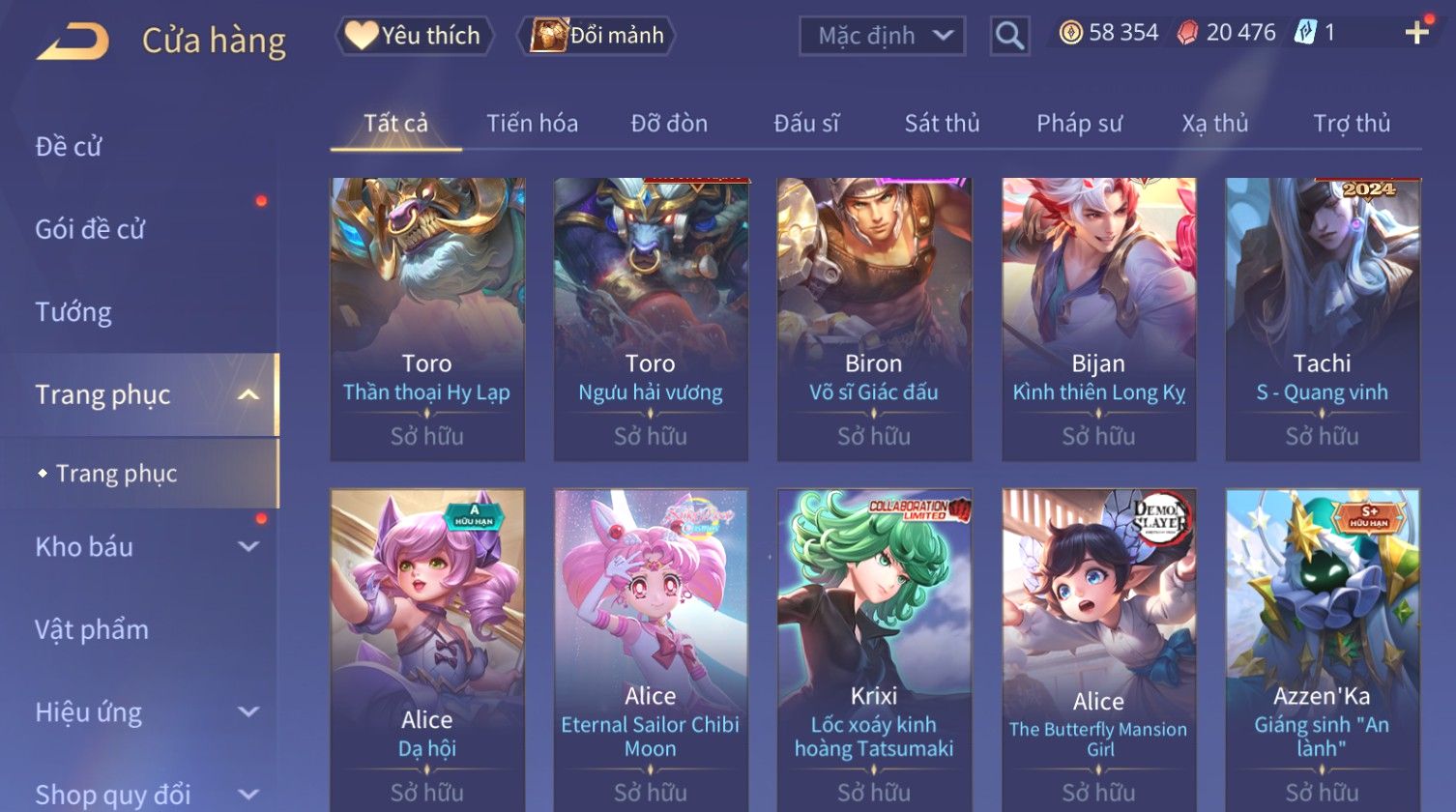Collapse the Trang phục sidebar section
This screenshot has height=812, width=1456.
(x=248, y=394)
